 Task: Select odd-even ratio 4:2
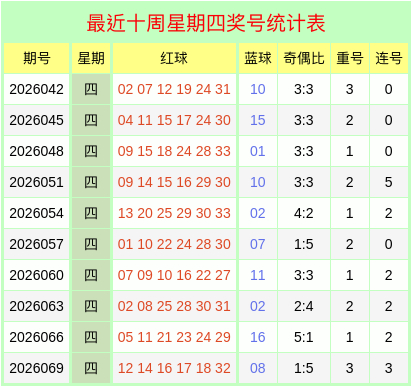coord(304,213)
